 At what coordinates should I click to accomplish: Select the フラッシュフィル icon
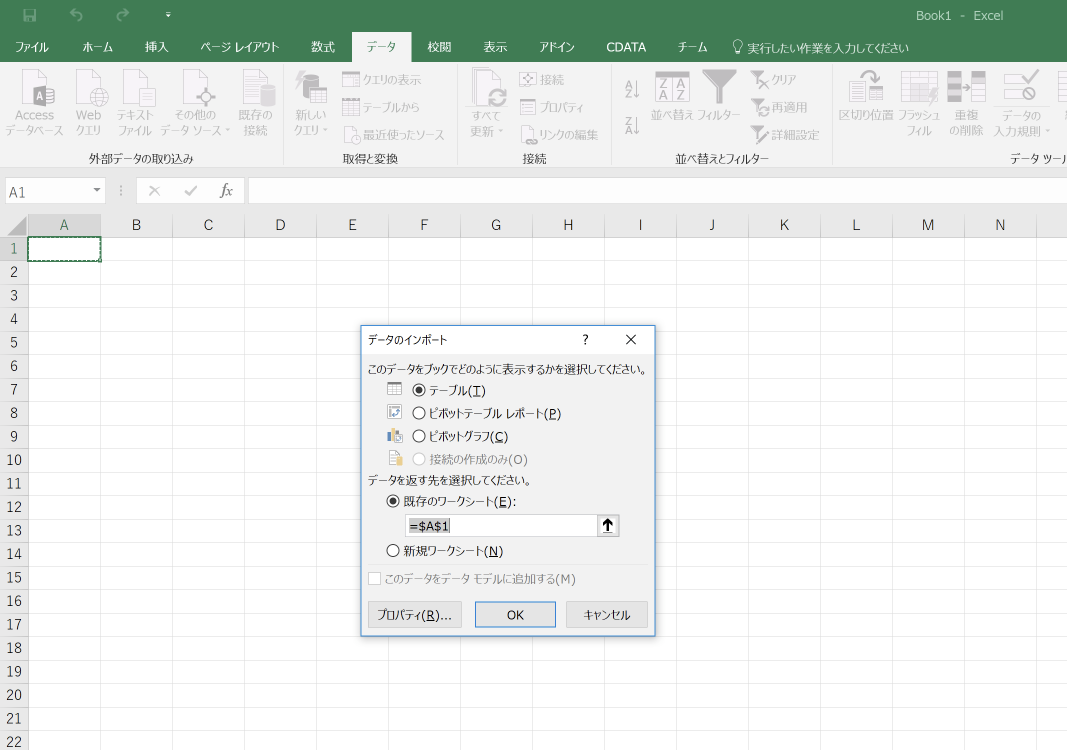918,100
